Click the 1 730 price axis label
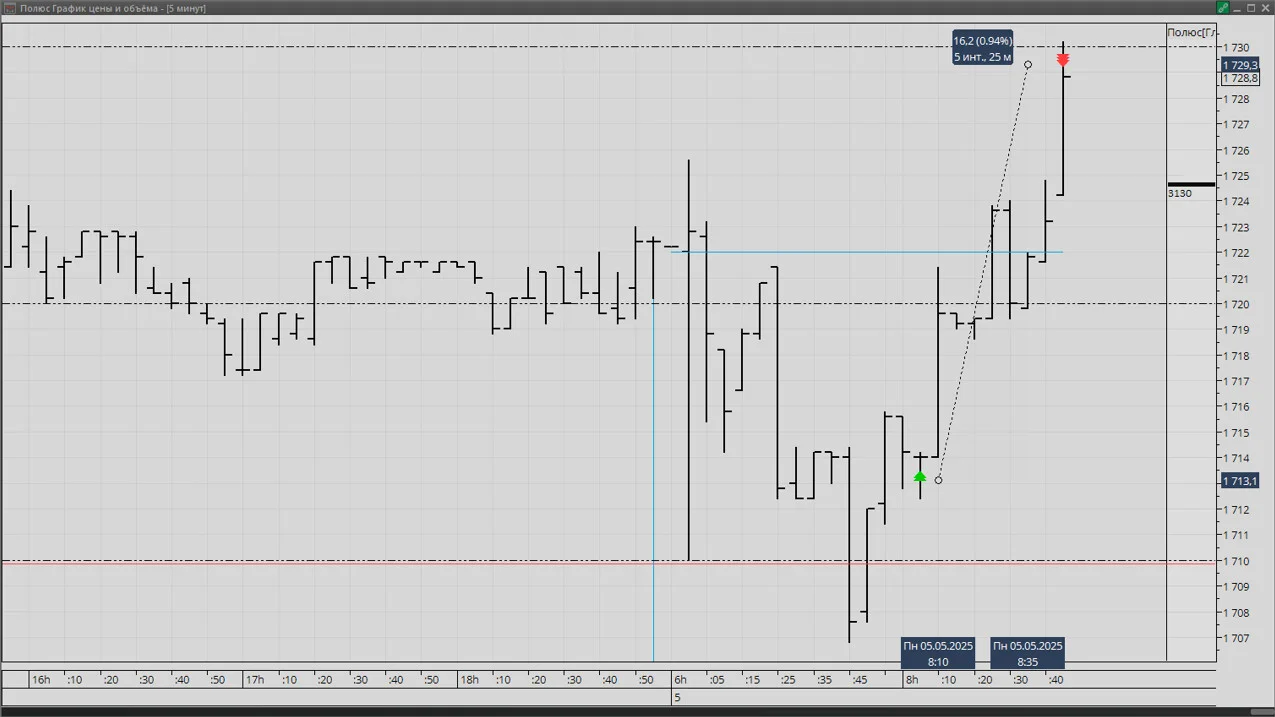 pyautogui.click(x=1237, y=48)
